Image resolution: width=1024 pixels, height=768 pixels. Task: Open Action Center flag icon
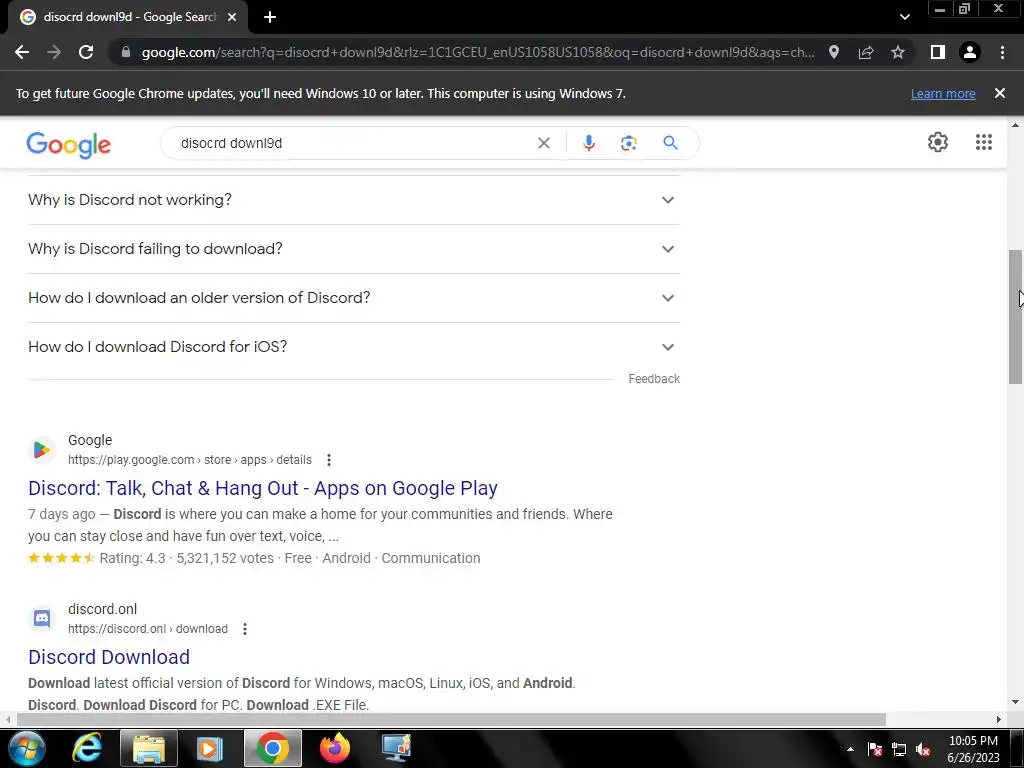[x=875, y=749]
